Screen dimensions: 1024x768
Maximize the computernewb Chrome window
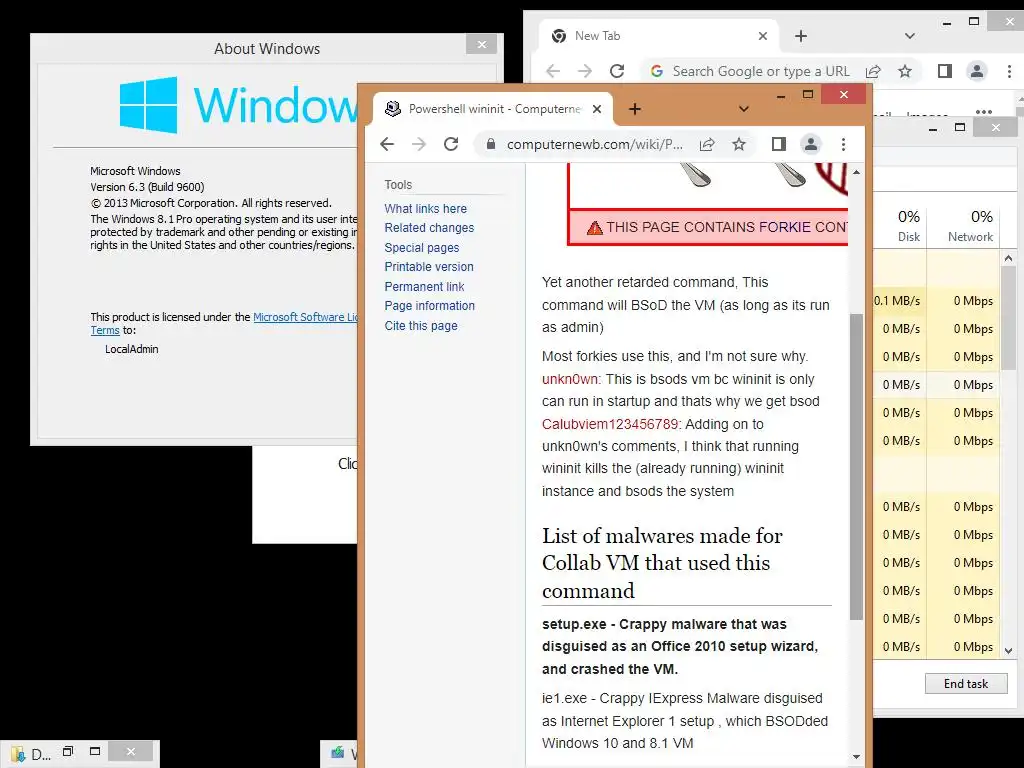(x=808, y=95)
